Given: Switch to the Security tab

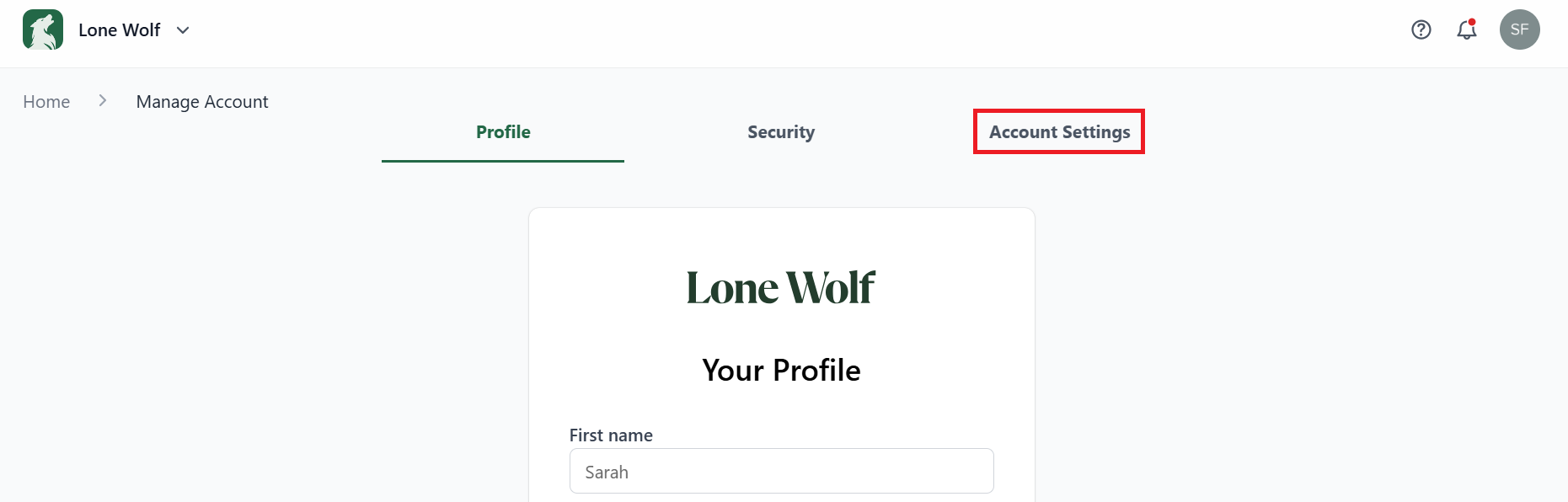Looking at the screenshot, I should click(x=780, y=131).
